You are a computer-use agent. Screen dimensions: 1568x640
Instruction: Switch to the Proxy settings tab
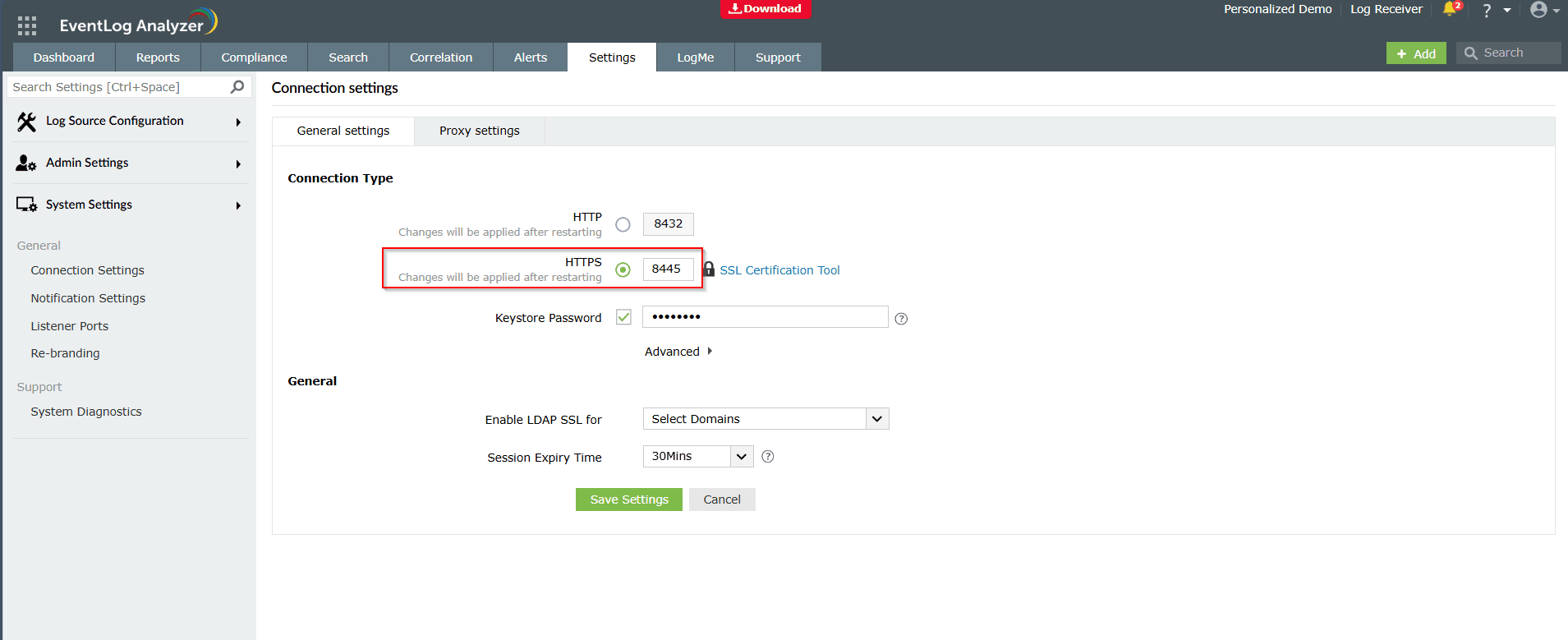pyautogui.click(x=479, y=131)
